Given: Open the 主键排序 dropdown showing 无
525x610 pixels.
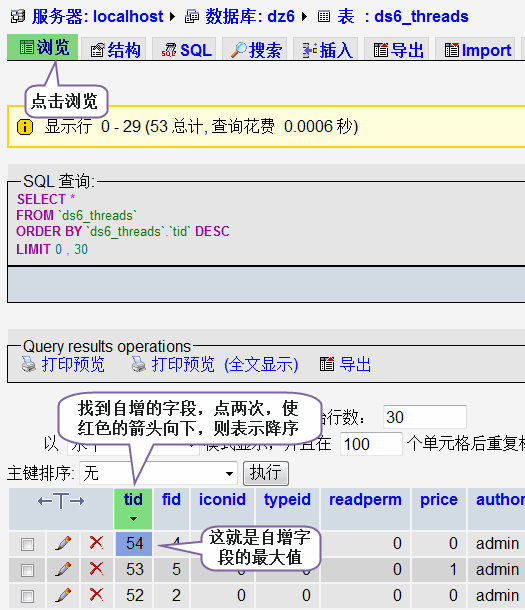Looking at the screenshot, I should coord(158,473).
